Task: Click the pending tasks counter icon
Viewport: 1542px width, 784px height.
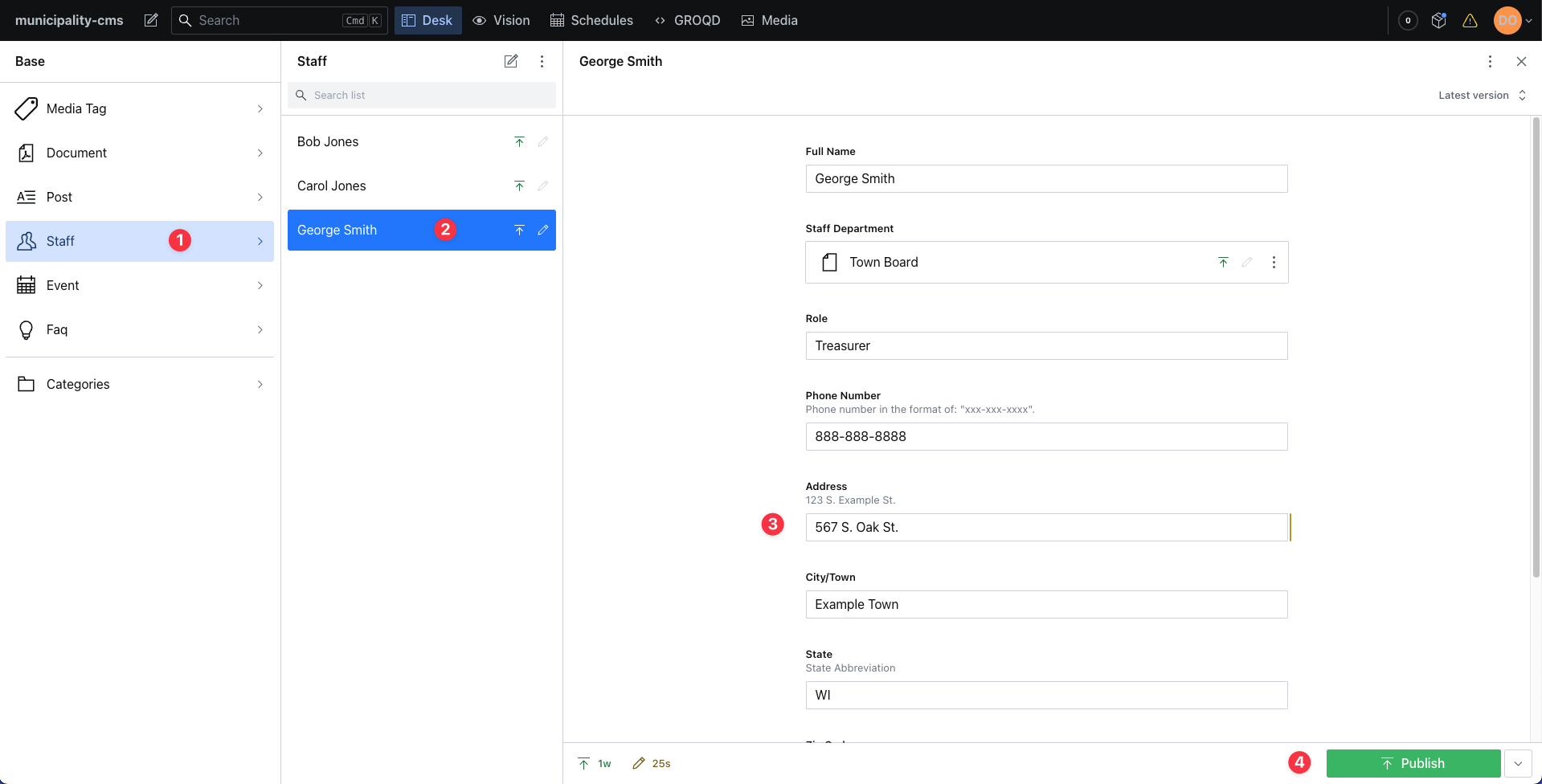Action: (1408, 21)
